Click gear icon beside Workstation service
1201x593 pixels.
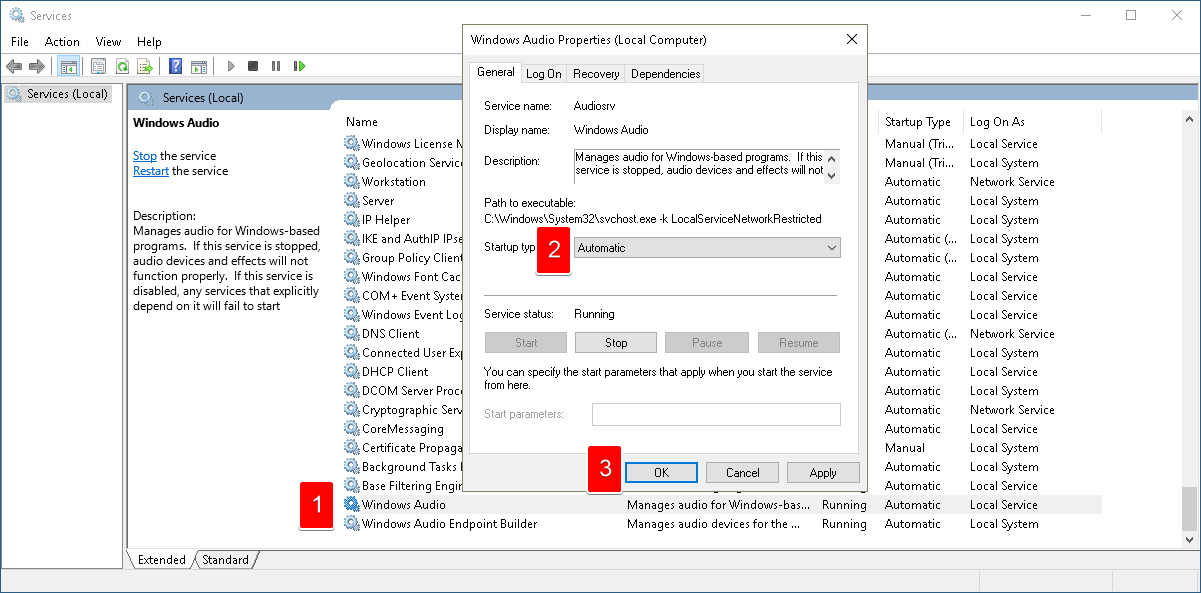[351, 182]
